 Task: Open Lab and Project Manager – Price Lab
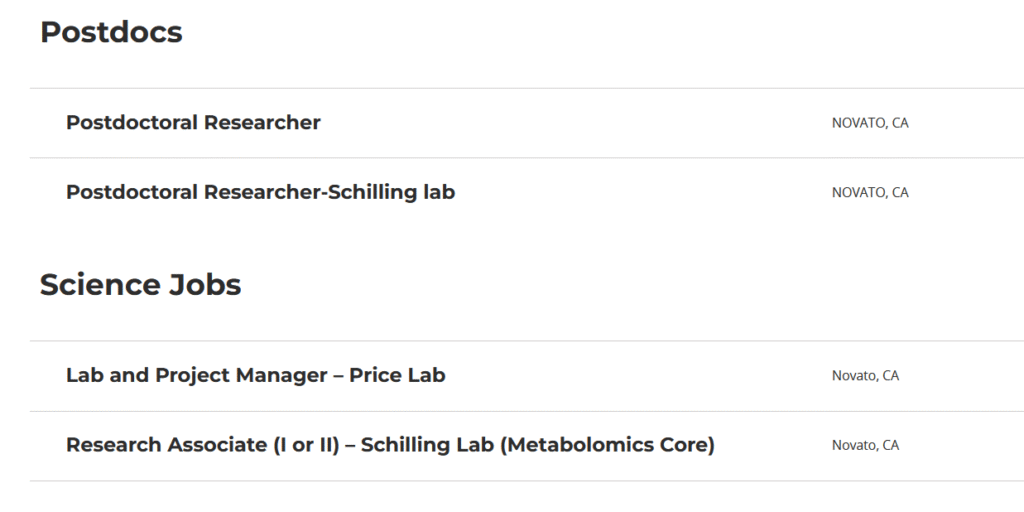255,376
